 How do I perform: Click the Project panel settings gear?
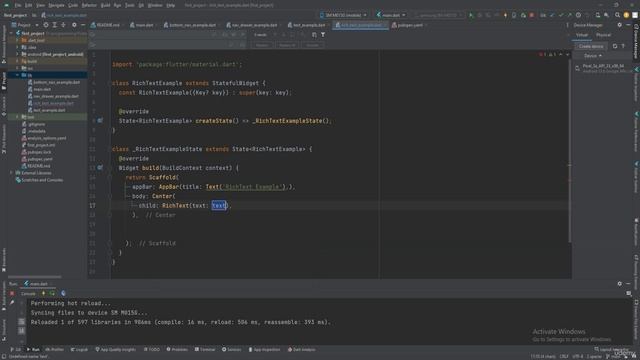(x=74, y=25)
